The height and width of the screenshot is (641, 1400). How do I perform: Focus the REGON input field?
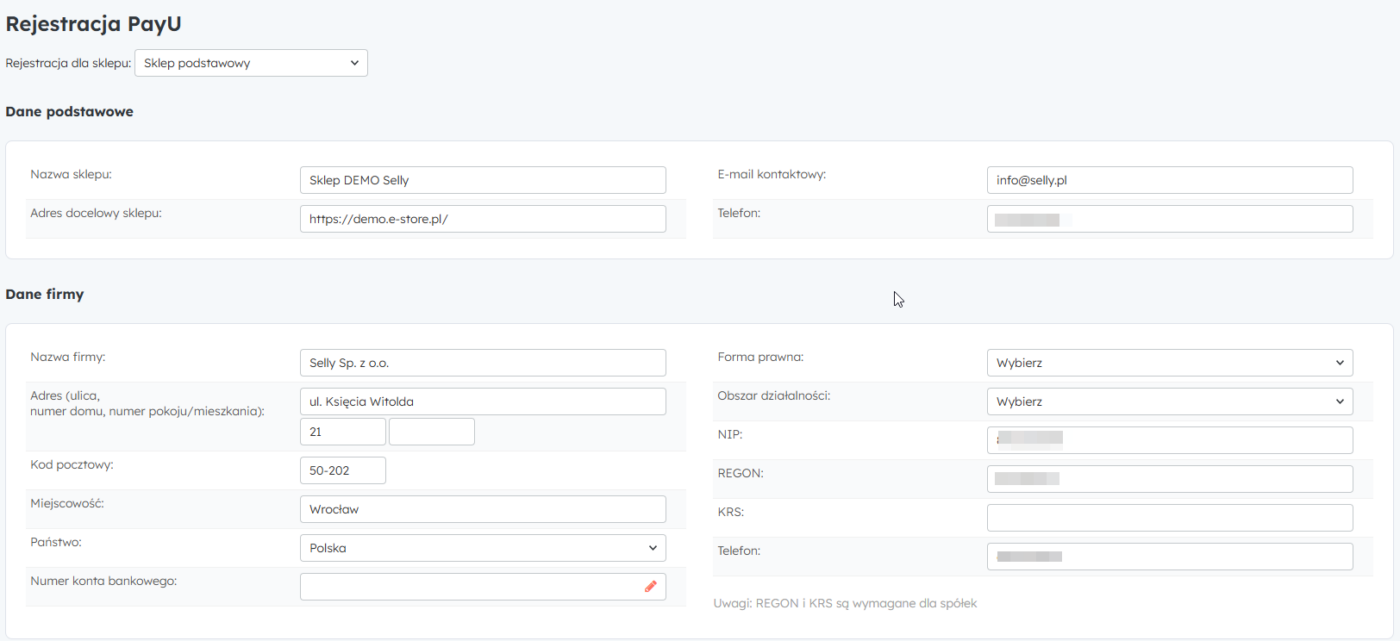click(x=1169, y=479)
